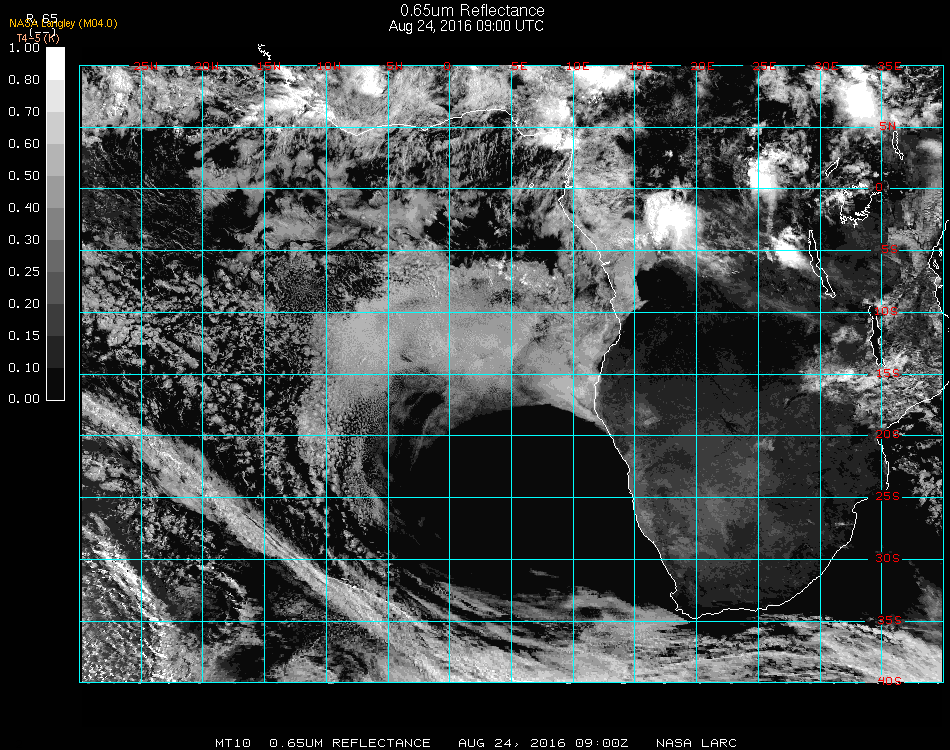Click the 5S latitude label
This screenshot has width=950, height=750.
(x=889, y=250)
